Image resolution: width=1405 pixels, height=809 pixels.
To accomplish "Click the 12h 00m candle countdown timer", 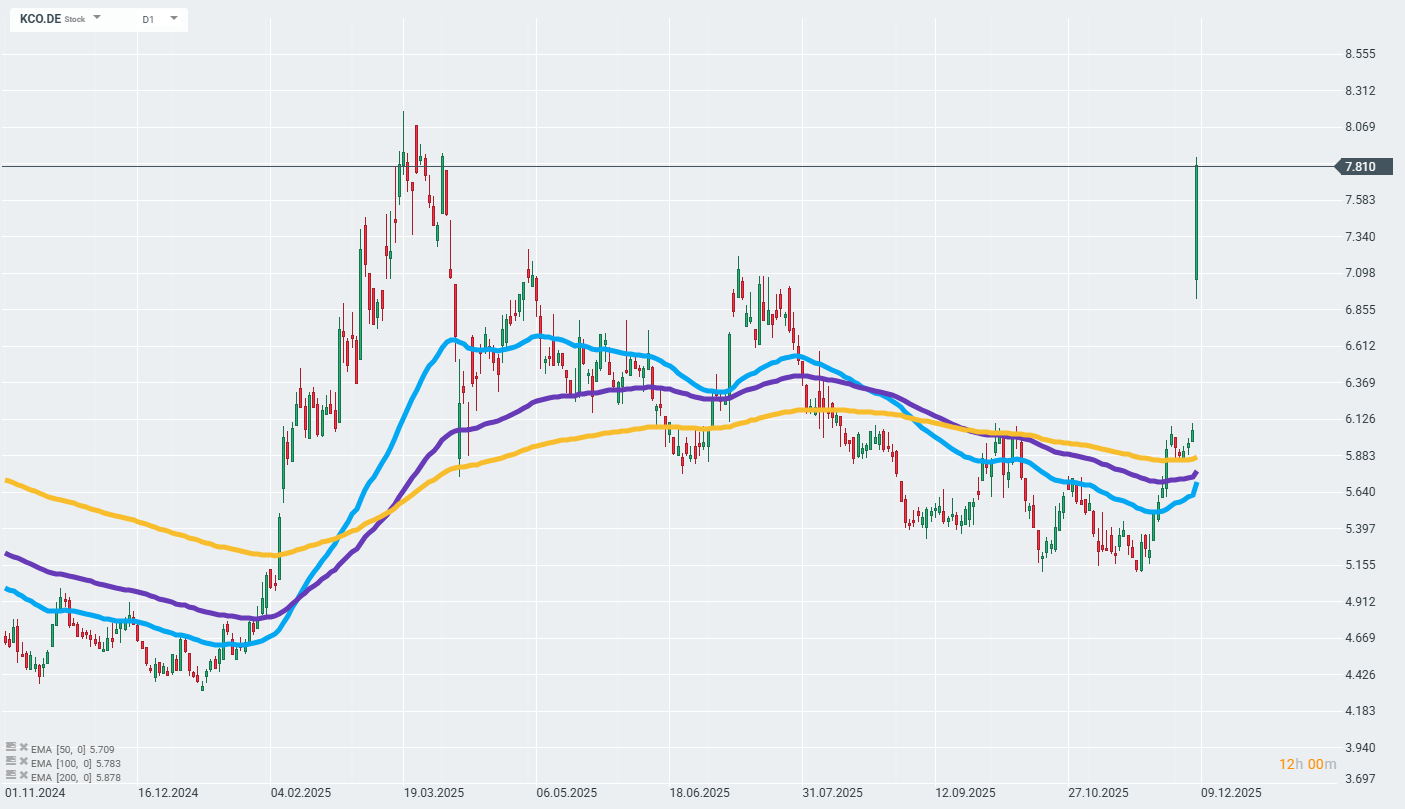I will click(x=1308, y=765).
